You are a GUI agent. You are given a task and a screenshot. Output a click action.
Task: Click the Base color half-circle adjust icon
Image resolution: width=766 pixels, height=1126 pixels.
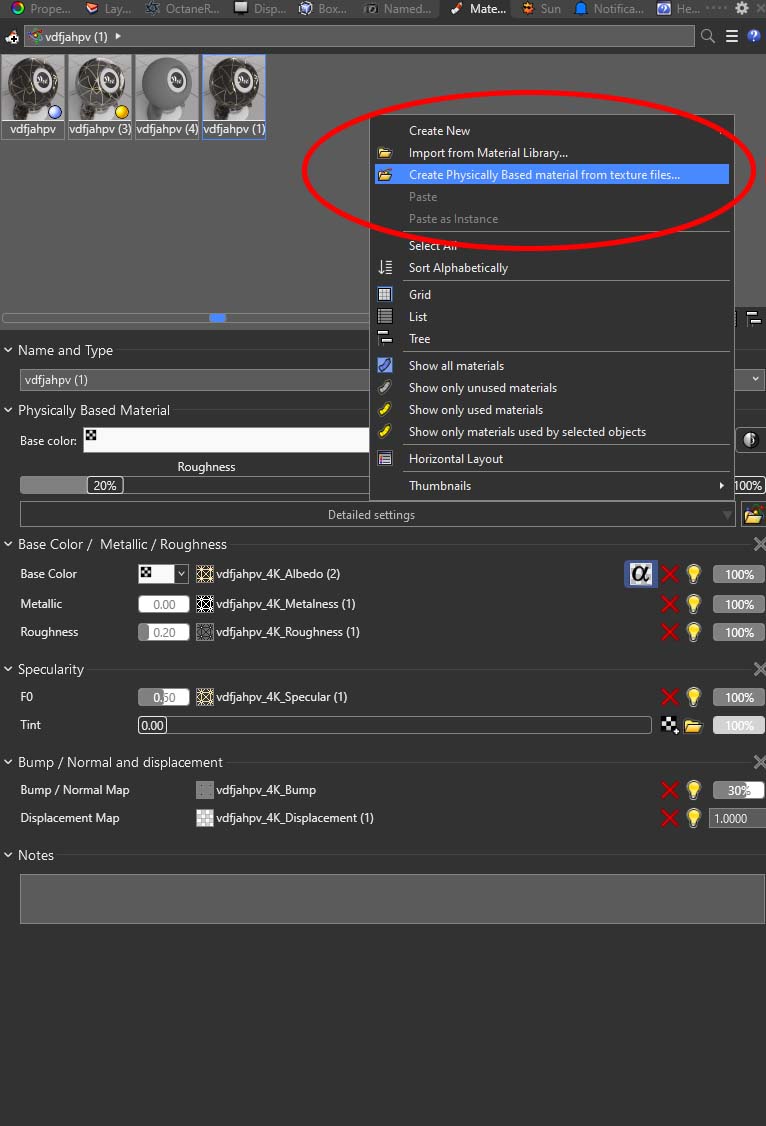tap(750, 439)
